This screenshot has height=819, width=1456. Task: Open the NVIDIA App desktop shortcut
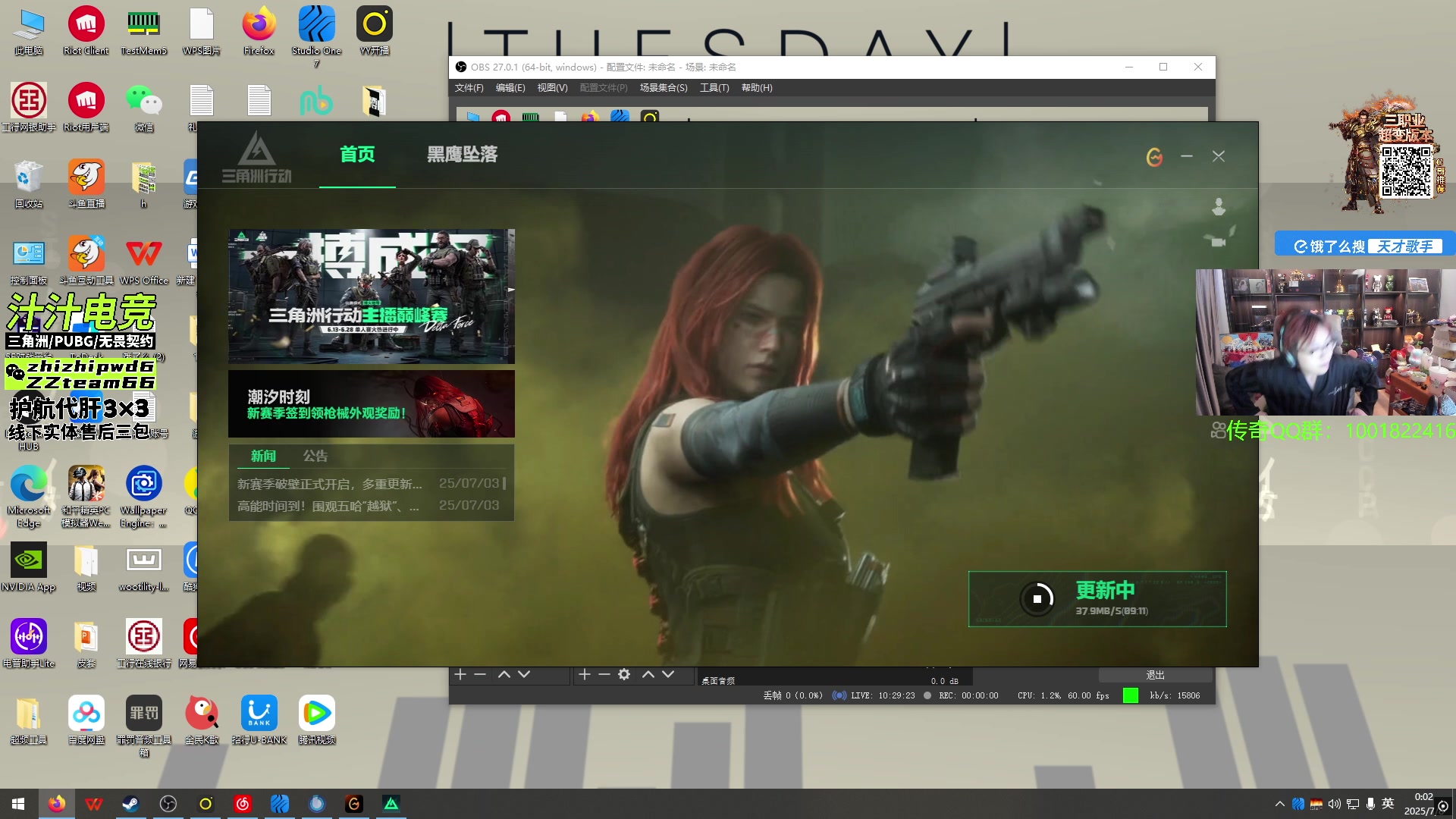point(29,567)
